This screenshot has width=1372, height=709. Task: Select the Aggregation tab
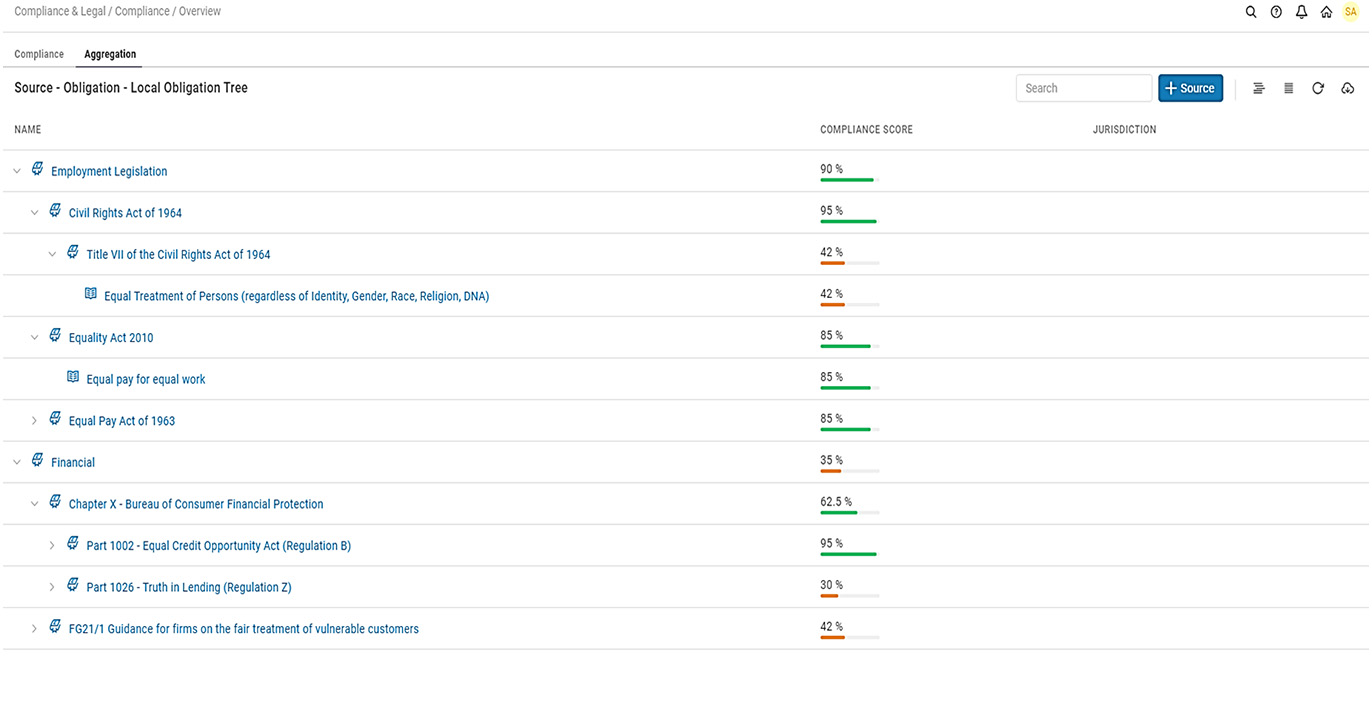click(x=110, y=54)
